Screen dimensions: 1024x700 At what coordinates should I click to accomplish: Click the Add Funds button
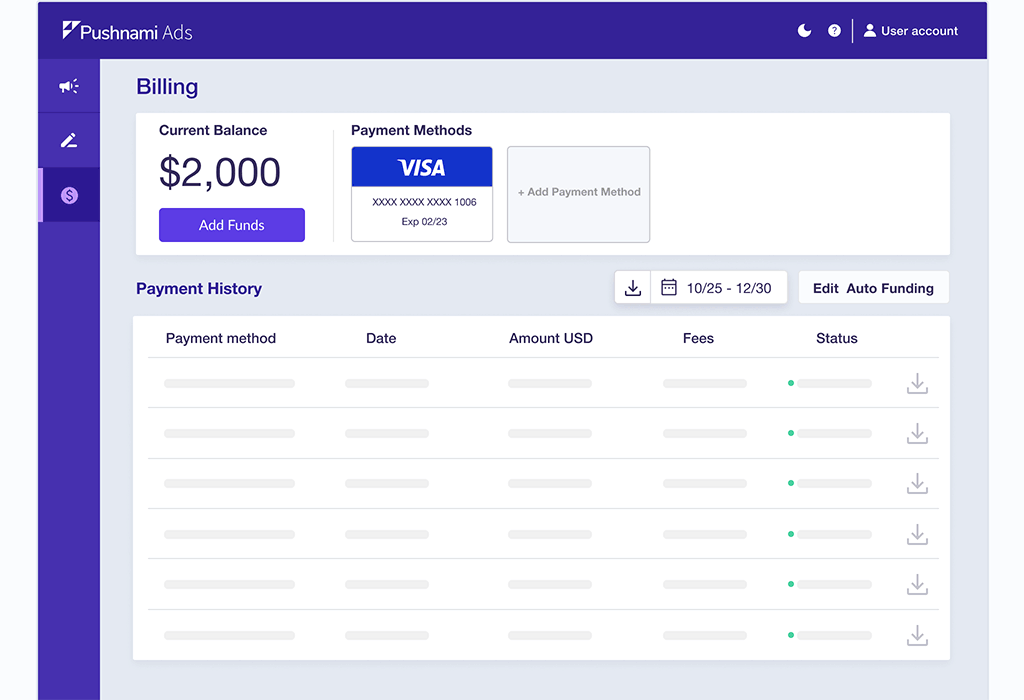click(231, 225)
